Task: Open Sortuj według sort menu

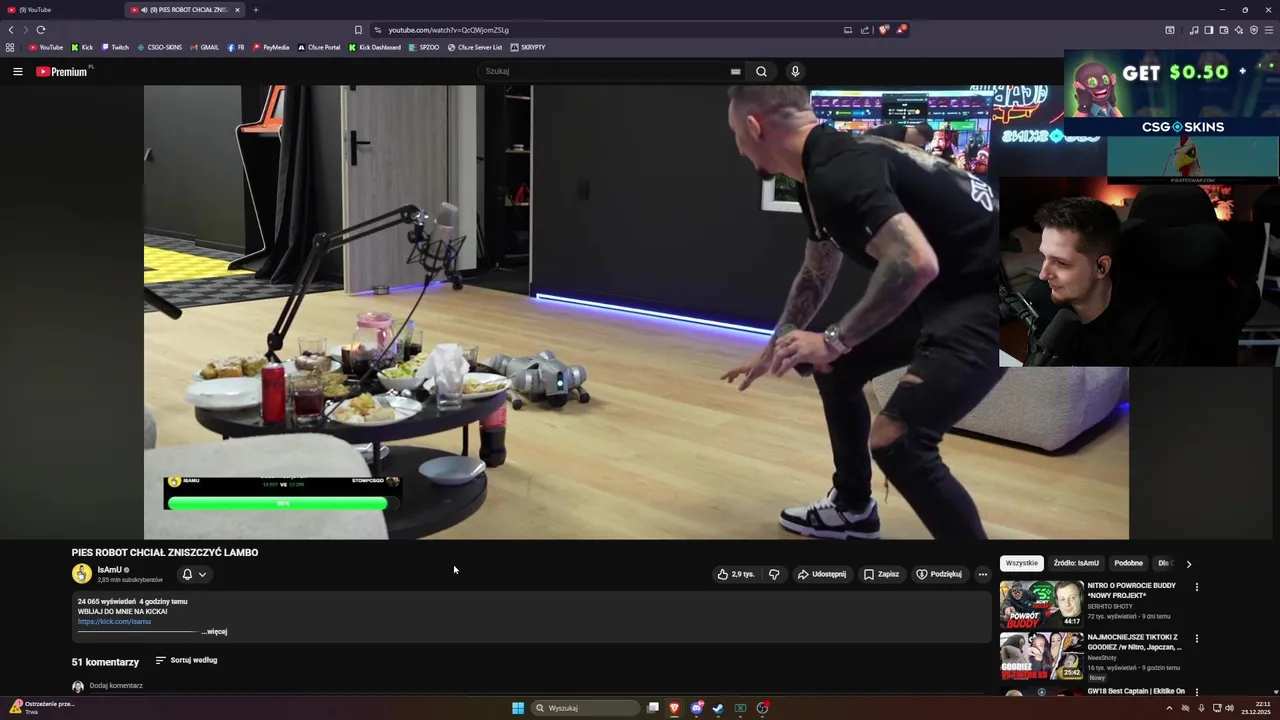Action: click(x=186, y=660)
